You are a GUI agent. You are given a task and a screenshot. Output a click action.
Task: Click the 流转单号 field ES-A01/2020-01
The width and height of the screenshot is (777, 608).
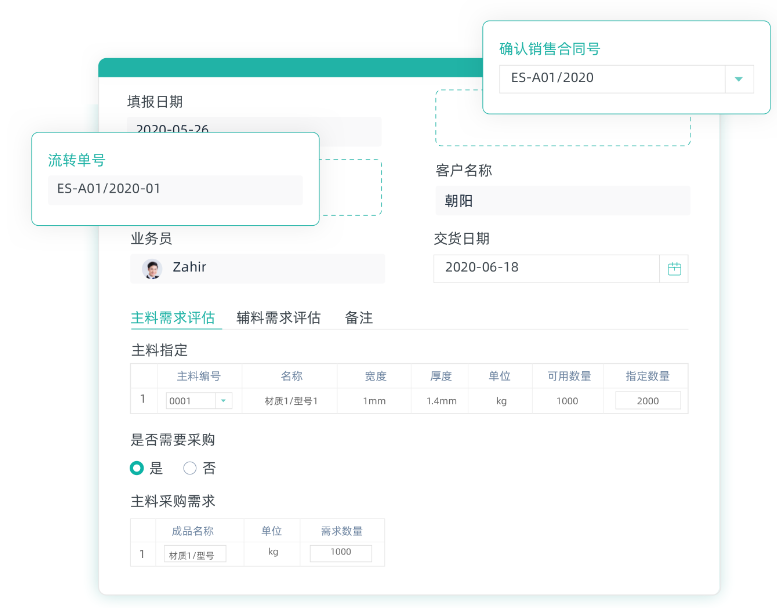(175, 189)
